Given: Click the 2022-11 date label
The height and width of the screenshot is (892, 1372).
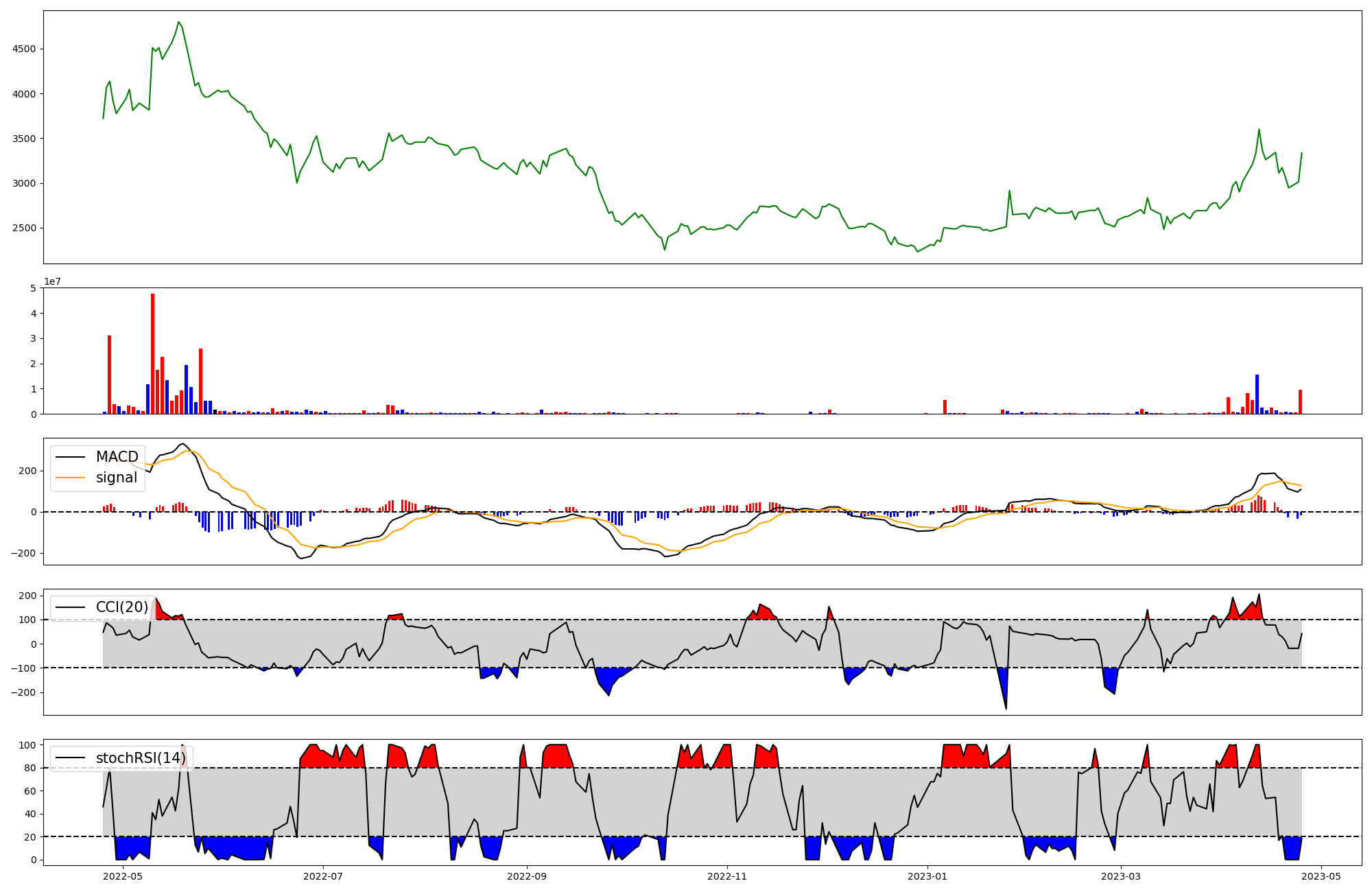Looking at the screenshot, I should (726, 876).
